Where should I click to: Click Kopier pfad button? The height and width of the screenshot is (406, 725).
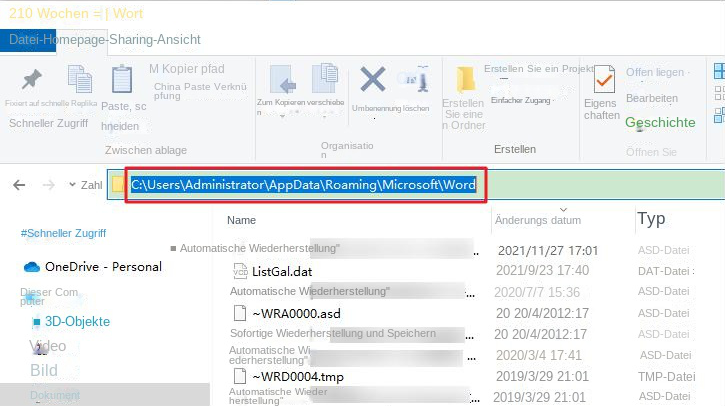187,69
